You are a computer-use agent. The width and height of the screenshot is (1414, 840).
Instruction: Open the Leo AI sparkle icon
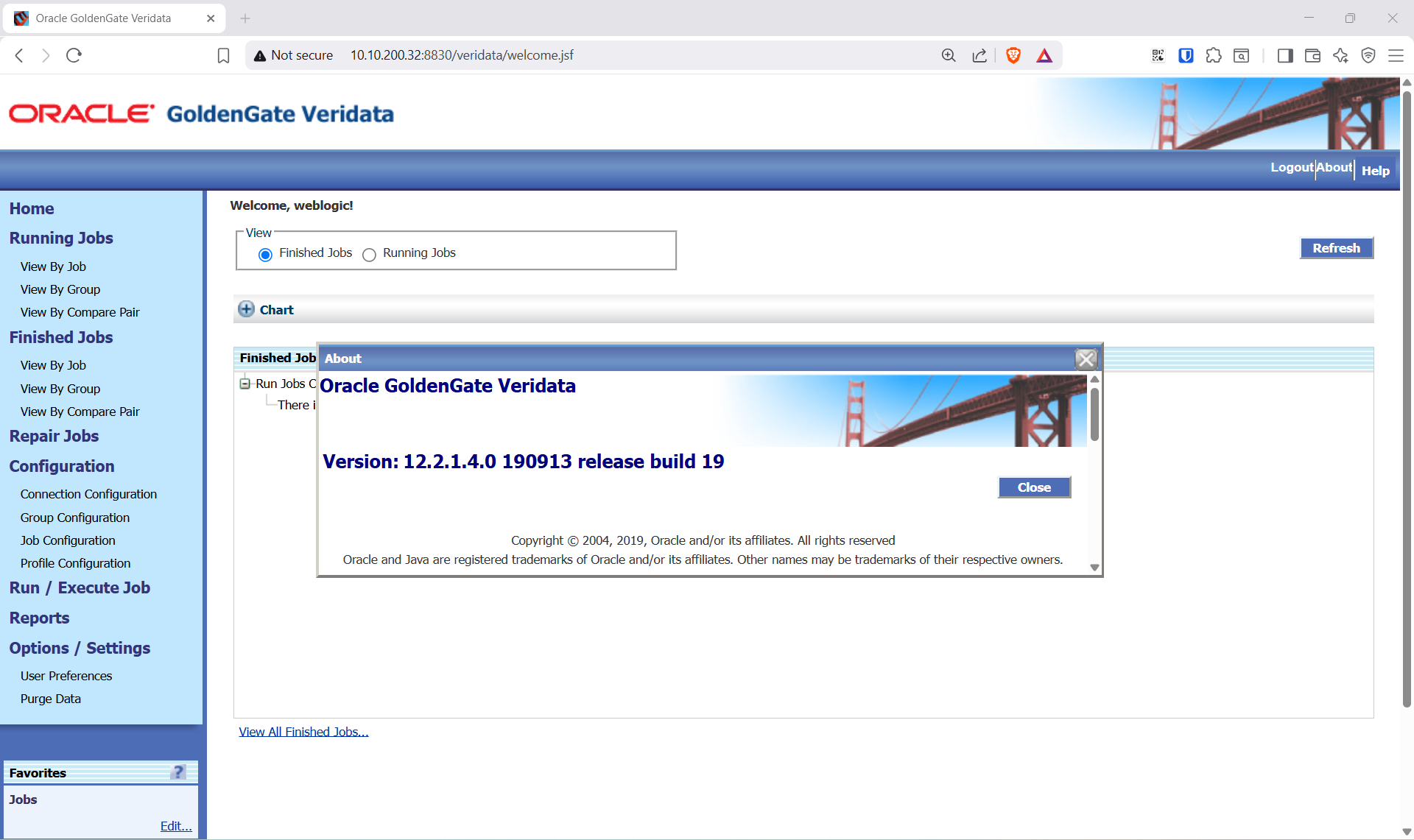tap(1340, 55)
